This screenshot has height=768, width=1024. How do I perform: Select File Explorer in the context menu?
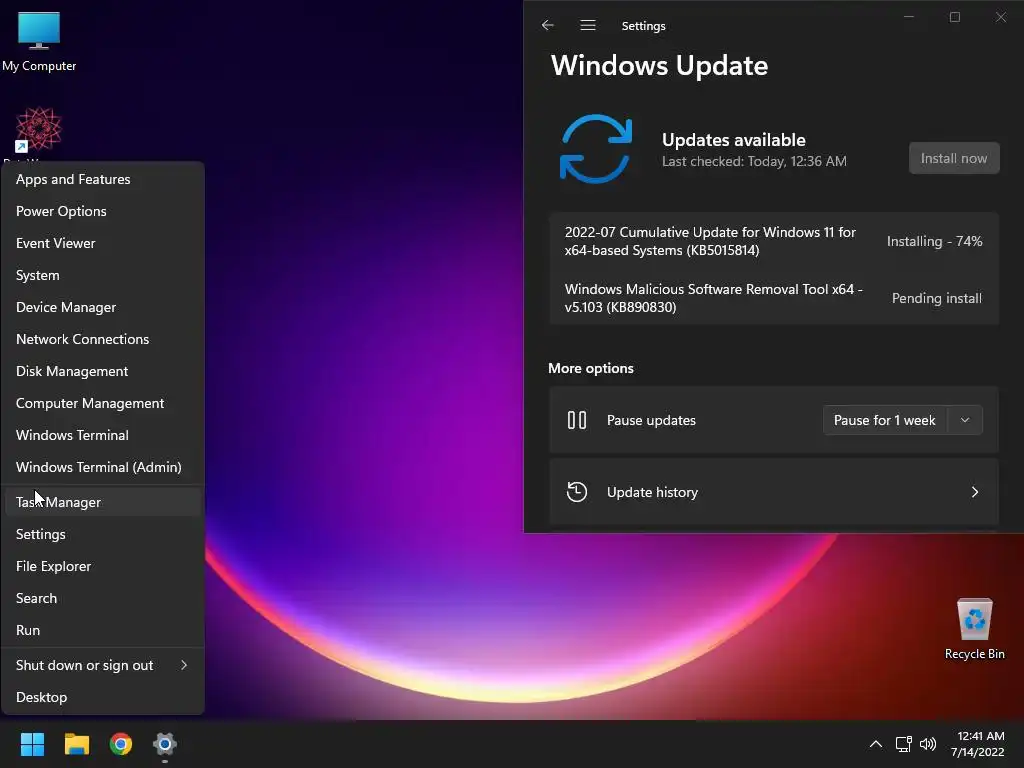pyautogui.click(x=103, y=566)
